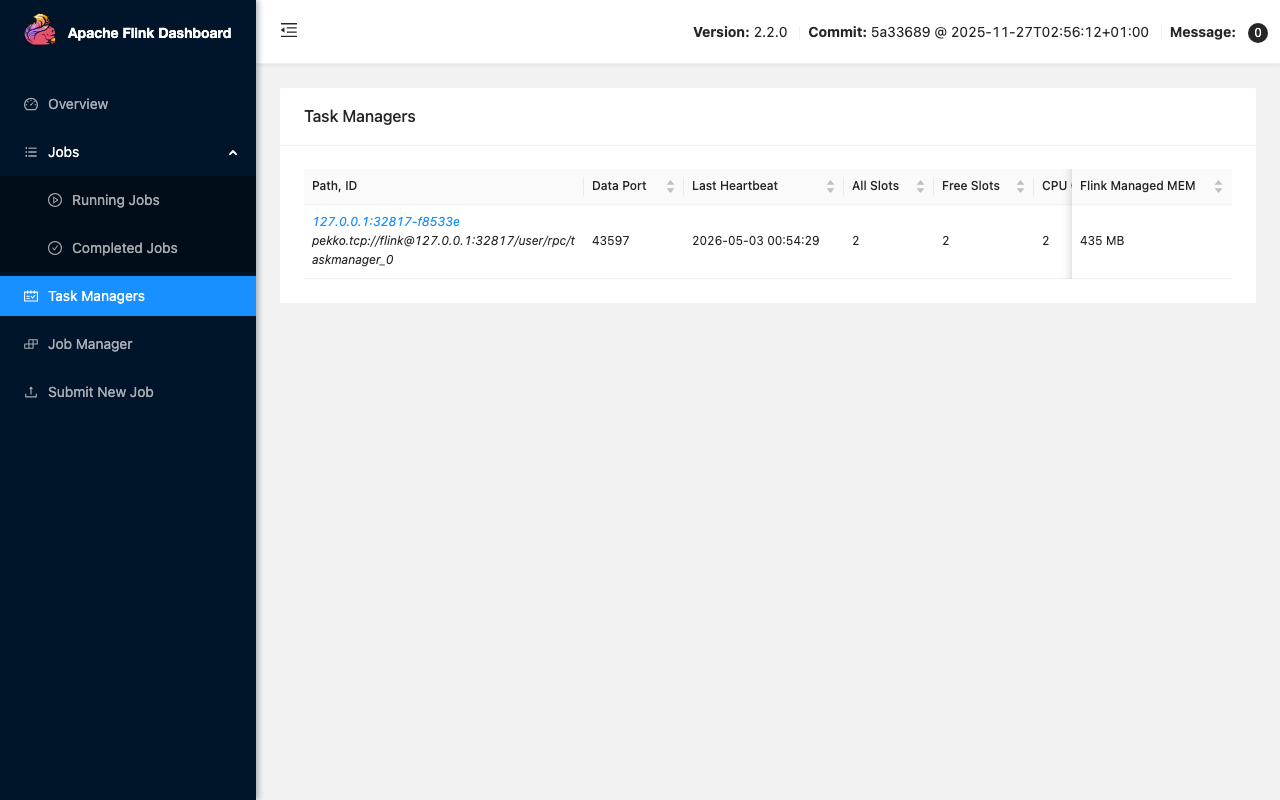Click the Message count badge 0

(x=1258, y=33)
